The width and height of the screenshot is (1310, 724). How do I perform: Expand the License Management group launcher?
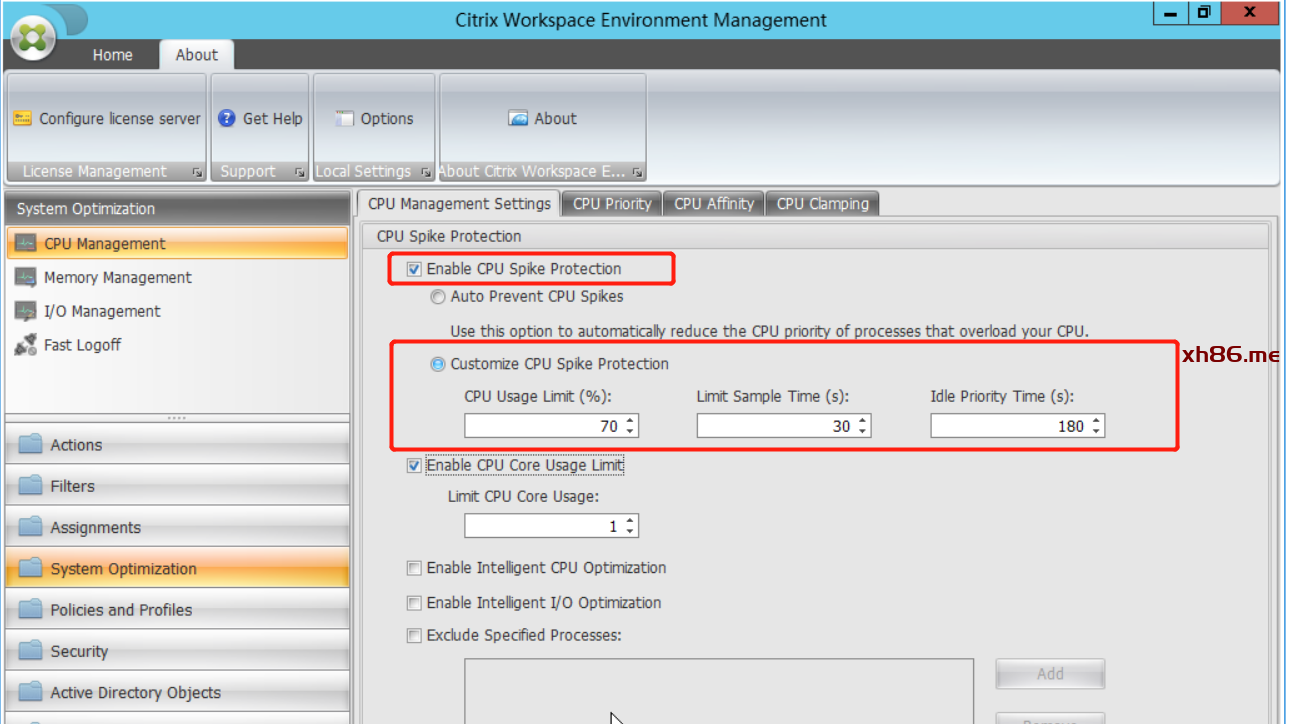(197, 172)
